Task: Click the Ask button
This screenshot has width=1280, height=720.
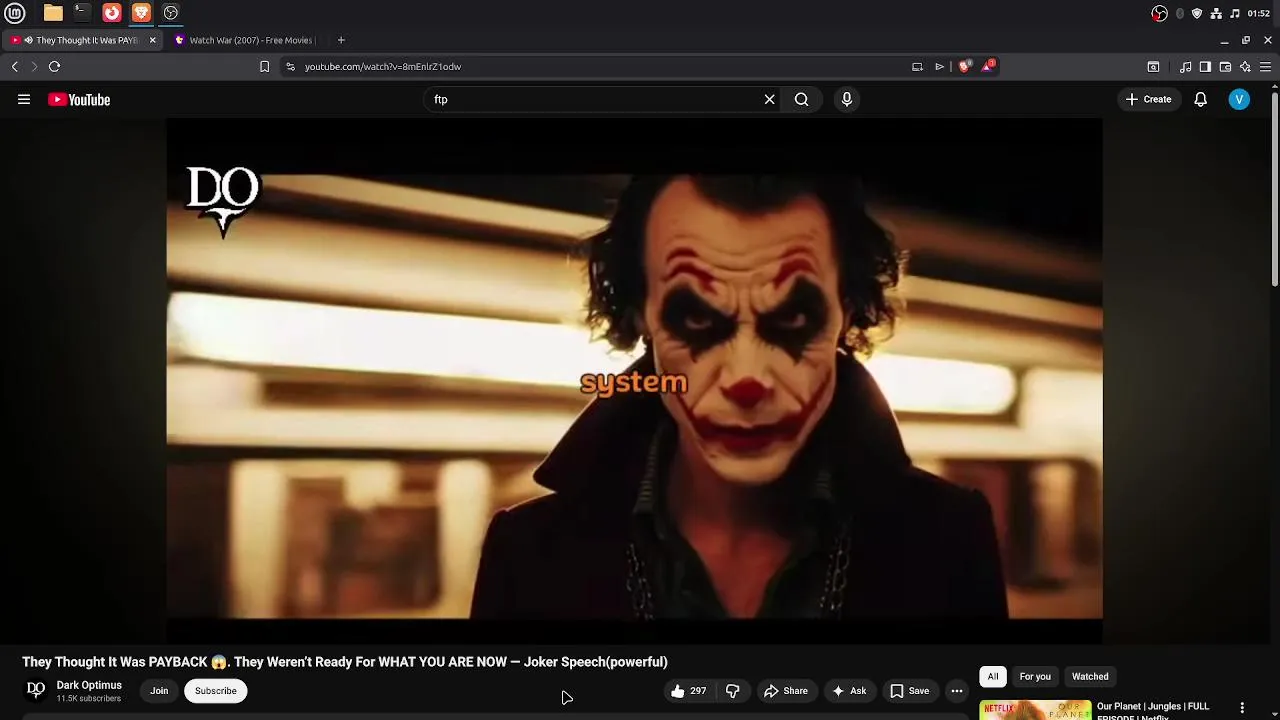Action: click(848, 691)
